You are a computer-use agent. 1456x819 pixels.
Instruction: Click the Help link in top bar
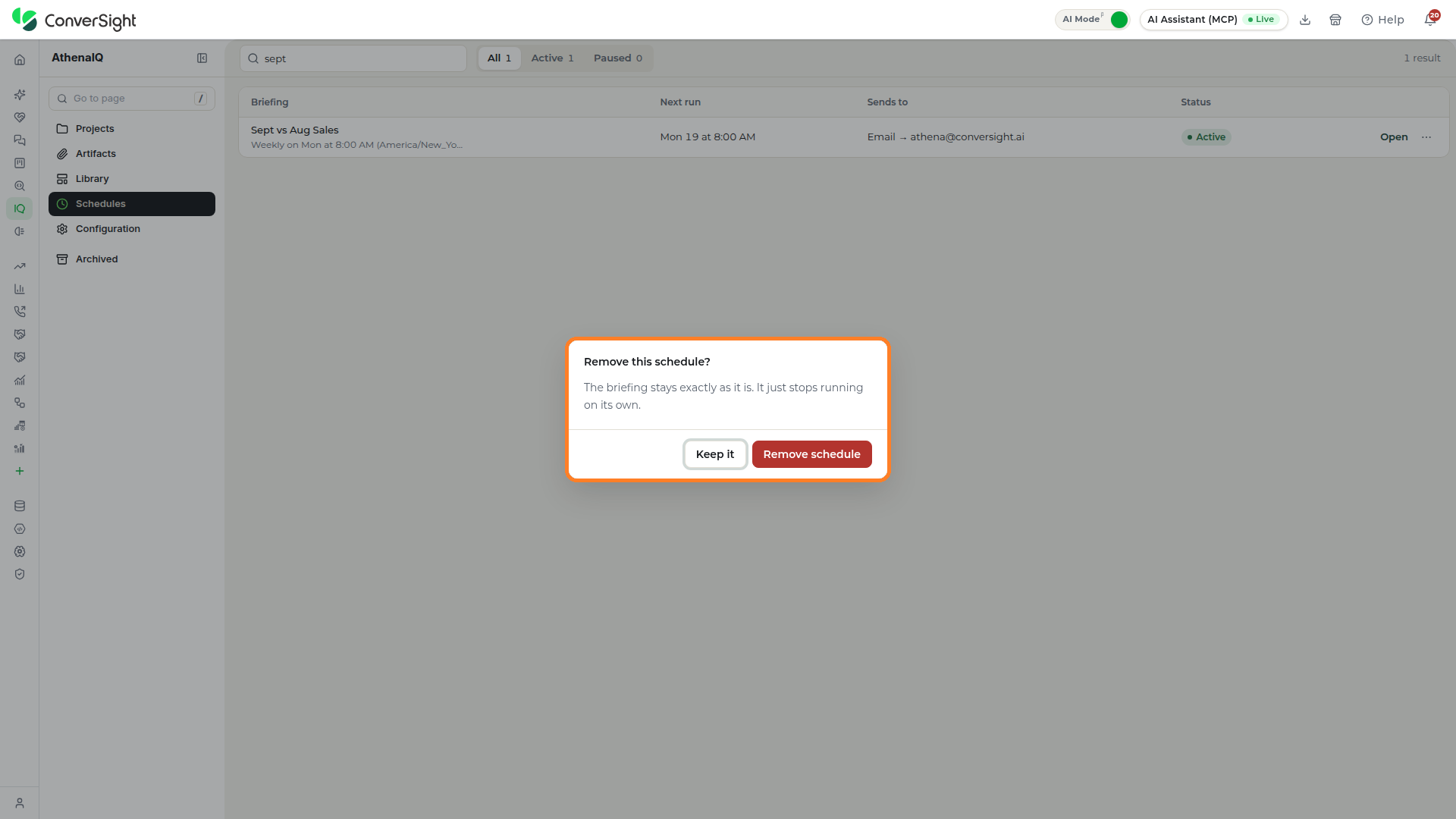pos(1382,20)
